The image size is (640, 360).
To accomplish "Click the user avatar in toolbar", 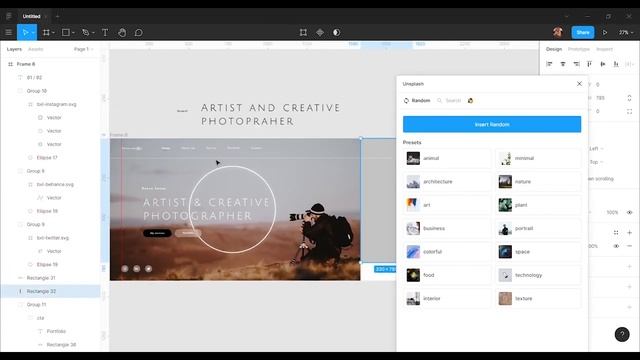I will click(x=558, y=32).
